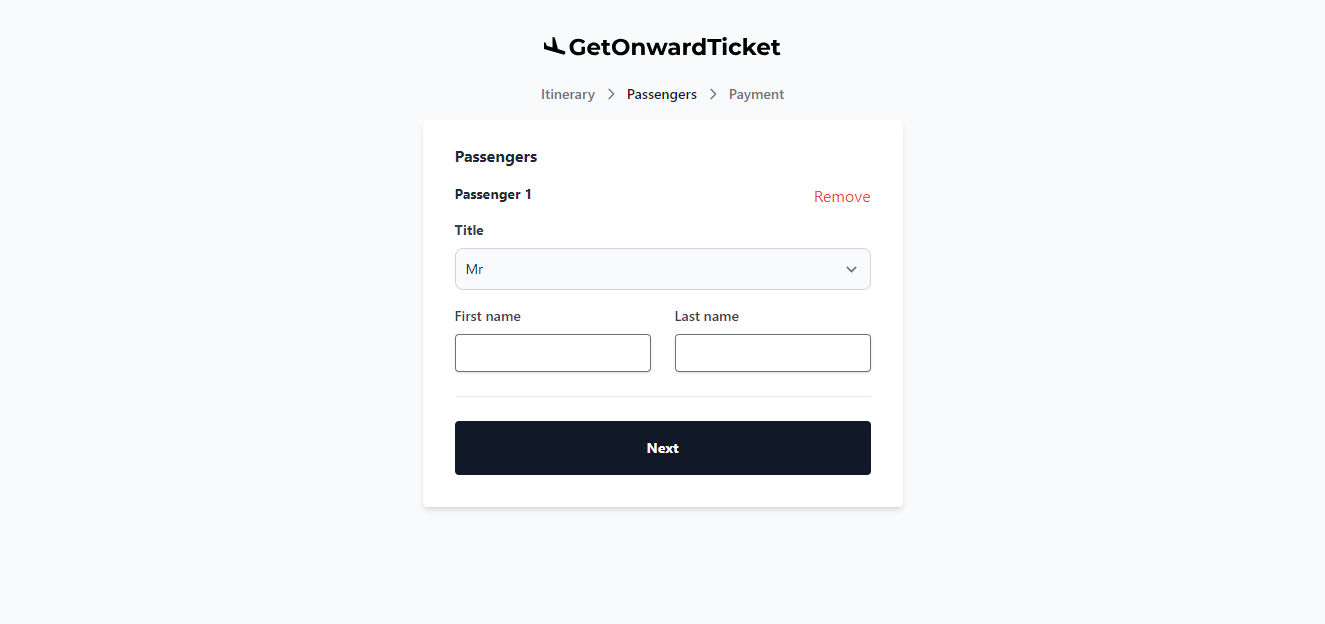Click the GetOnwardTicket brand name
Screen dimensions: 1325x624
[674, 47]
